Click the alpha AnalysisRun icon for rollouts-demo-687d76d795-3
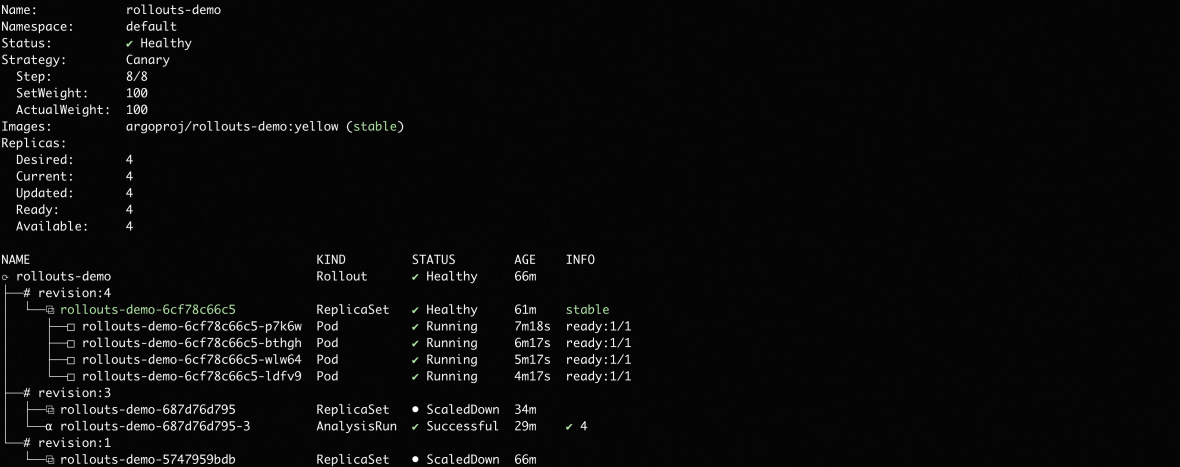 [49, 427]
